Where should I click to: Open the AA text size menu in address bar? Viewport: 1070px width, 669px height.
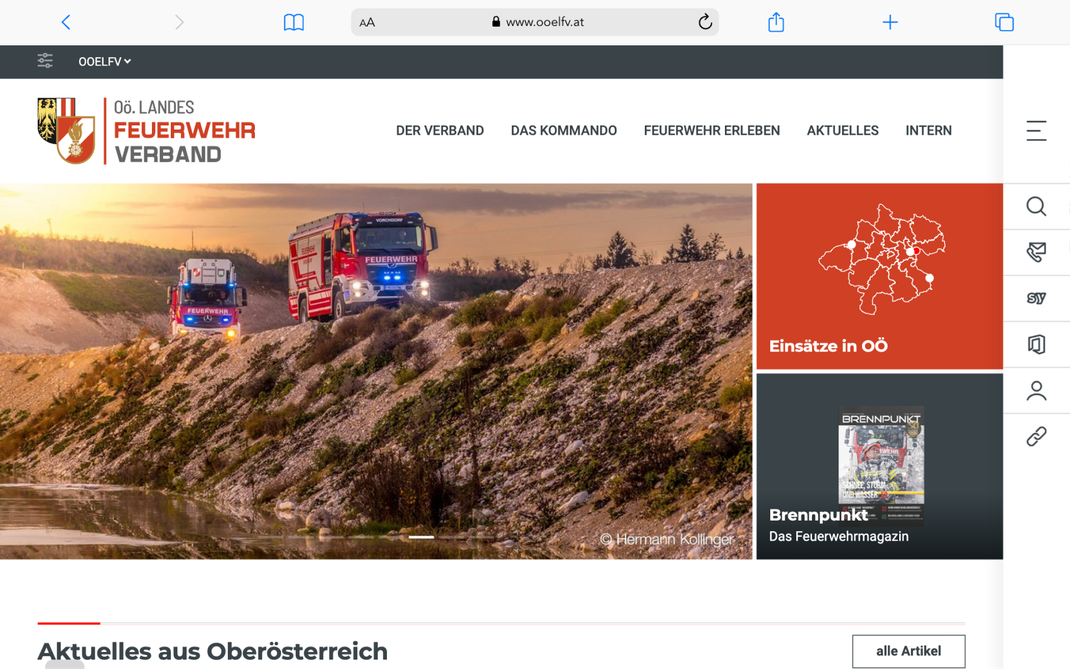pos(367,22)
